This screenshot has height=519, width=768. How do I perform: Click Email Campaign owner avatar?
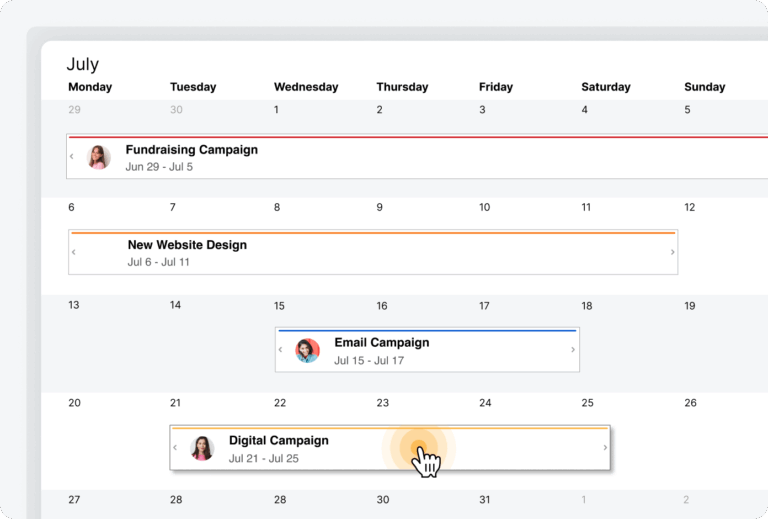(308, 351)
